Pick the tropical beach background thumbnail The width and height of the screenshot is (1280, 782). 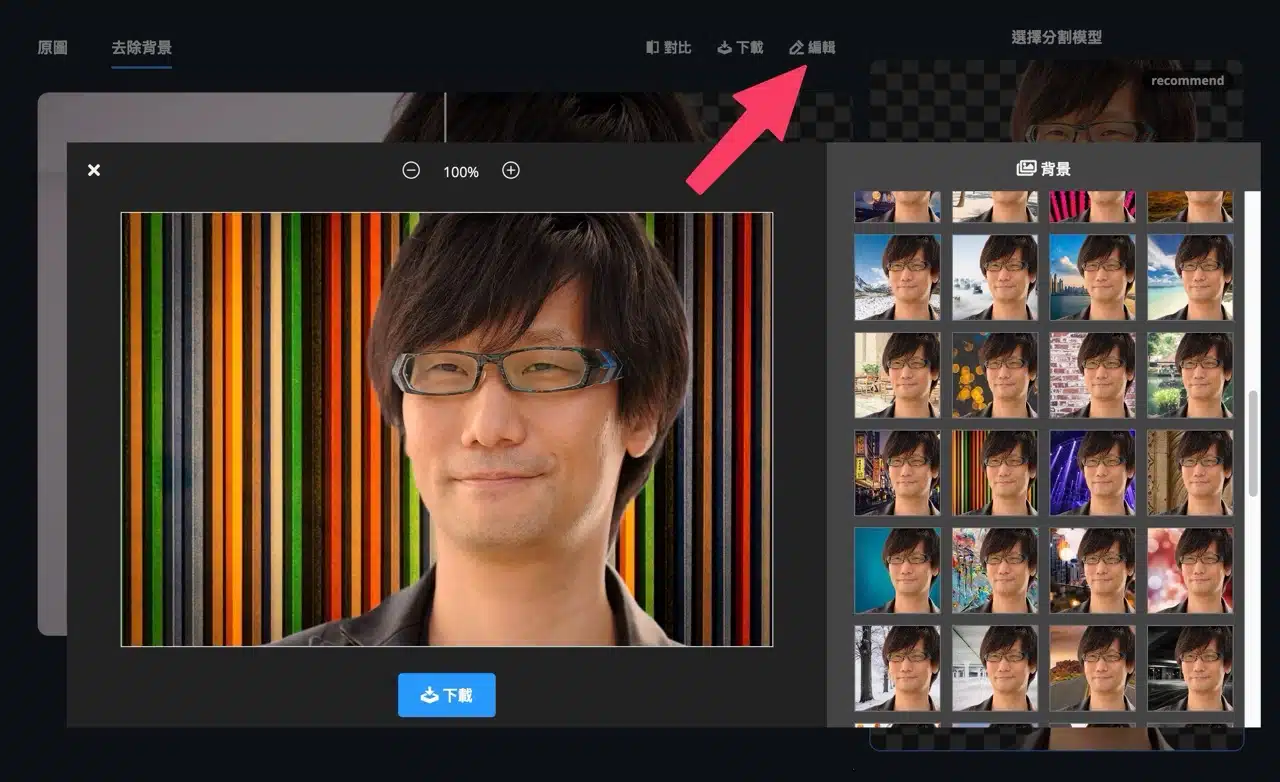click(1190, 277)
